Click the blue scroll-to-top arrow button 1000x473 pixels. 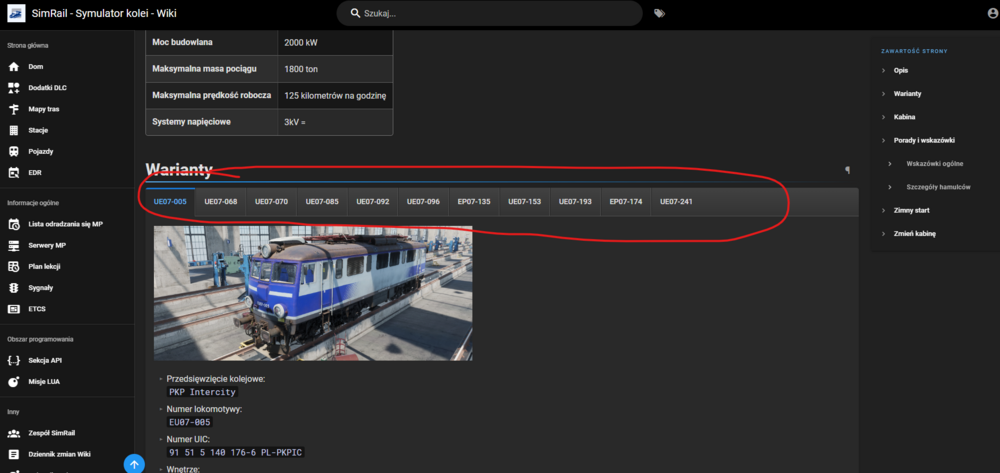tap(134, 463)
